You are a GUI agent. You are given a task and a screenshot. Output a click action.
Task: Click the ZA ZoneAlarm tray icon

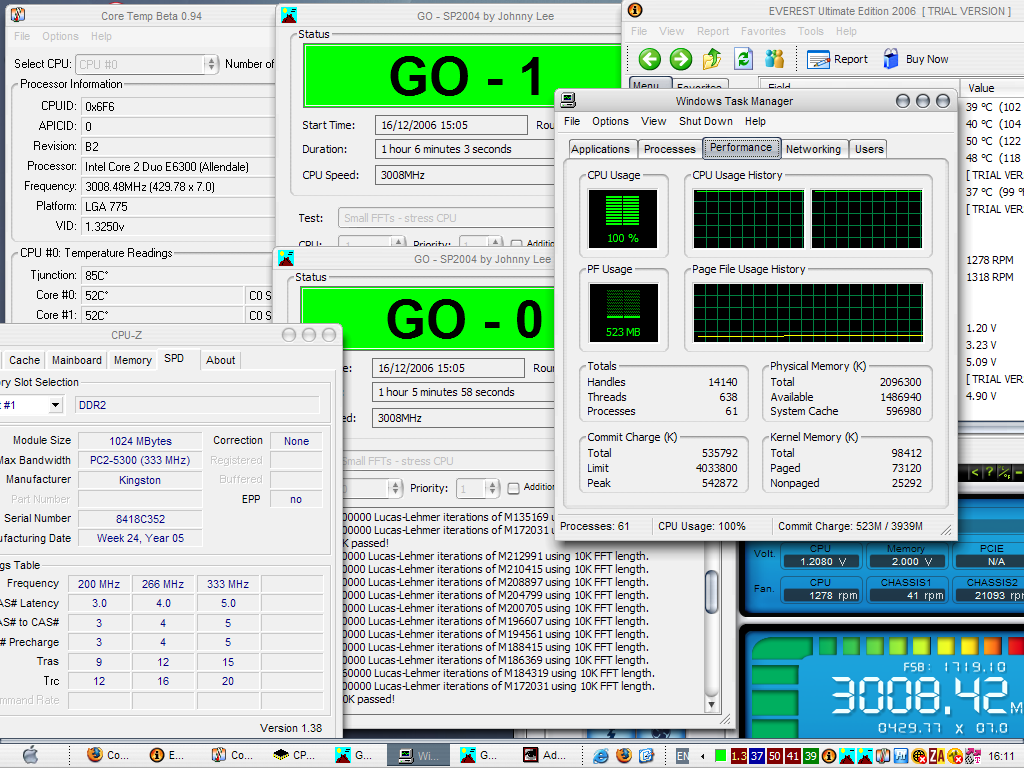936,756
